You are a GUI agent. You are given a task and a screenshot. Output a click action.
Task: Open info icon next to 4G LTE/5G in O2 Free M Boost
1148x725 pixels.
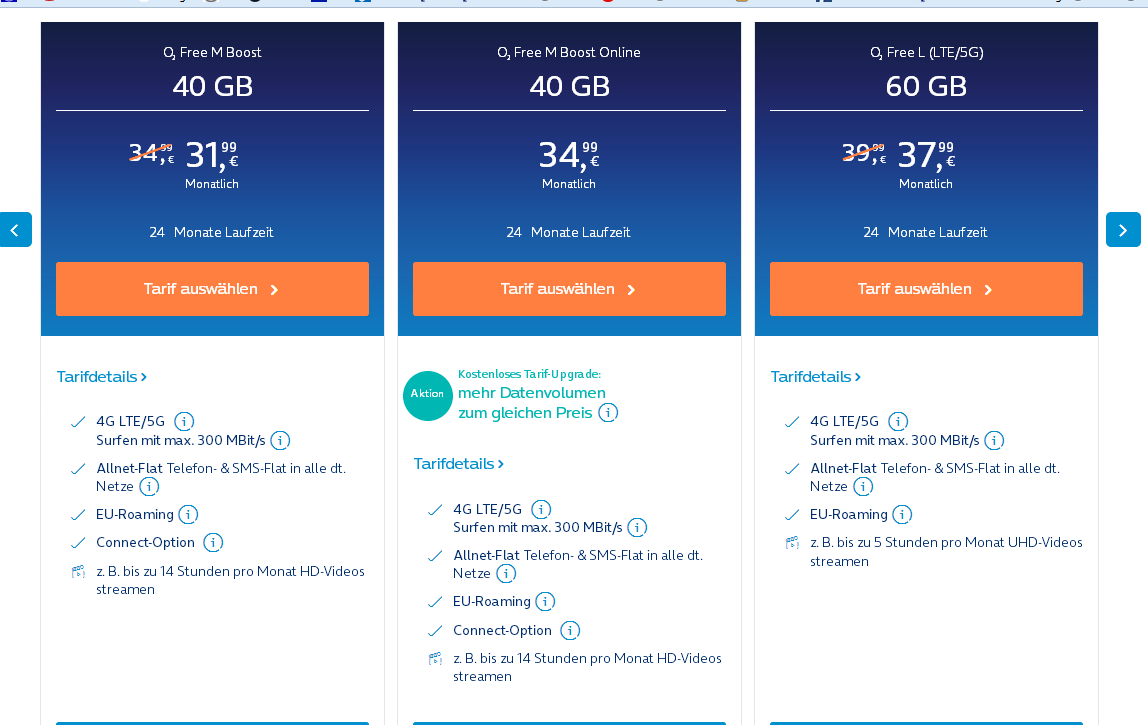pos(184,421)
